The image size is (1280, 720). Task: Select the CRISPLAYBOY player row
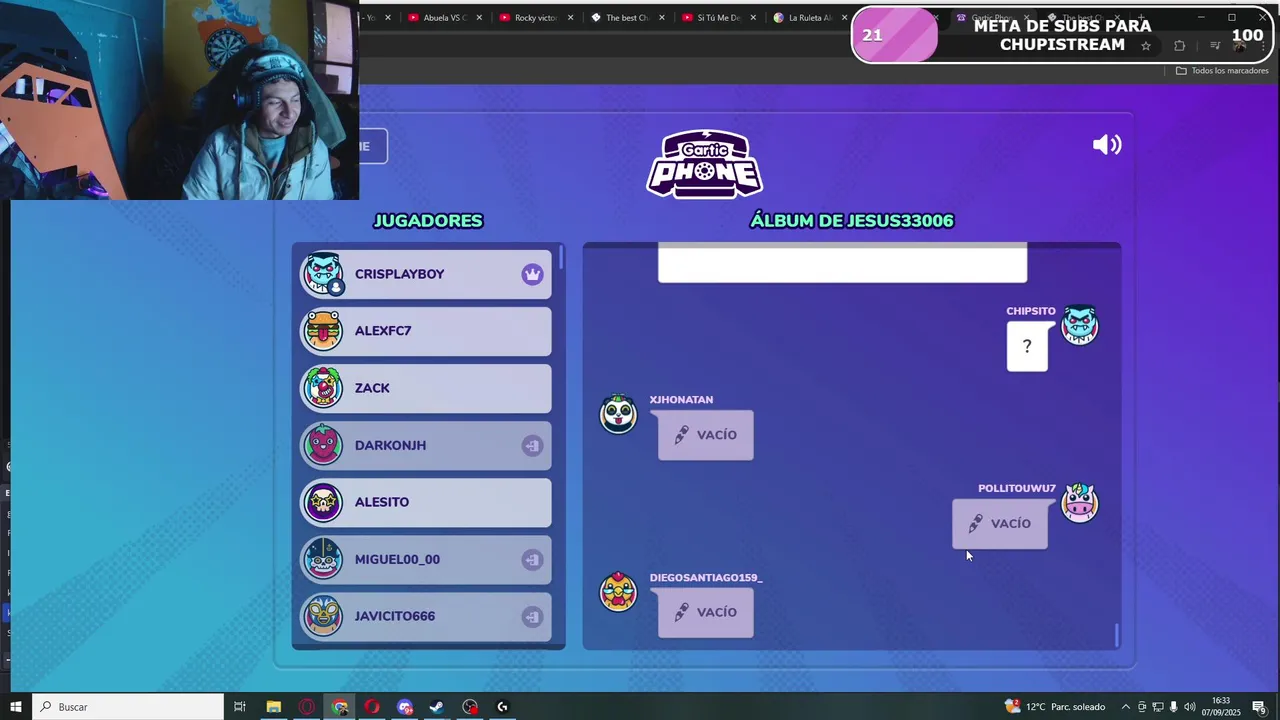pyautogui.click(x=426, y=274)
